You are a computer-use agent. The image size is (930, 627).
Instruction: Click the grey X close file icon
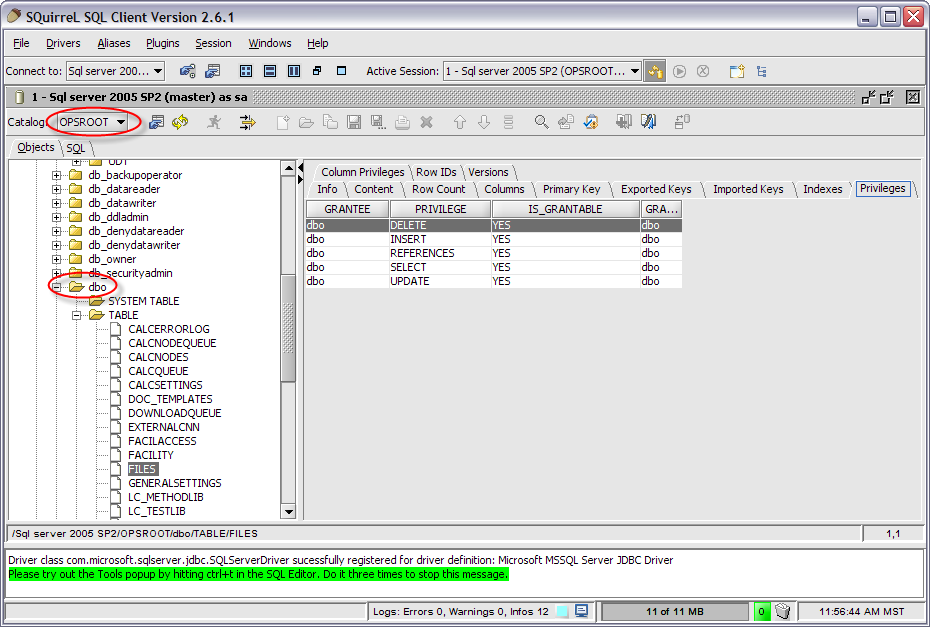point(426,122)
